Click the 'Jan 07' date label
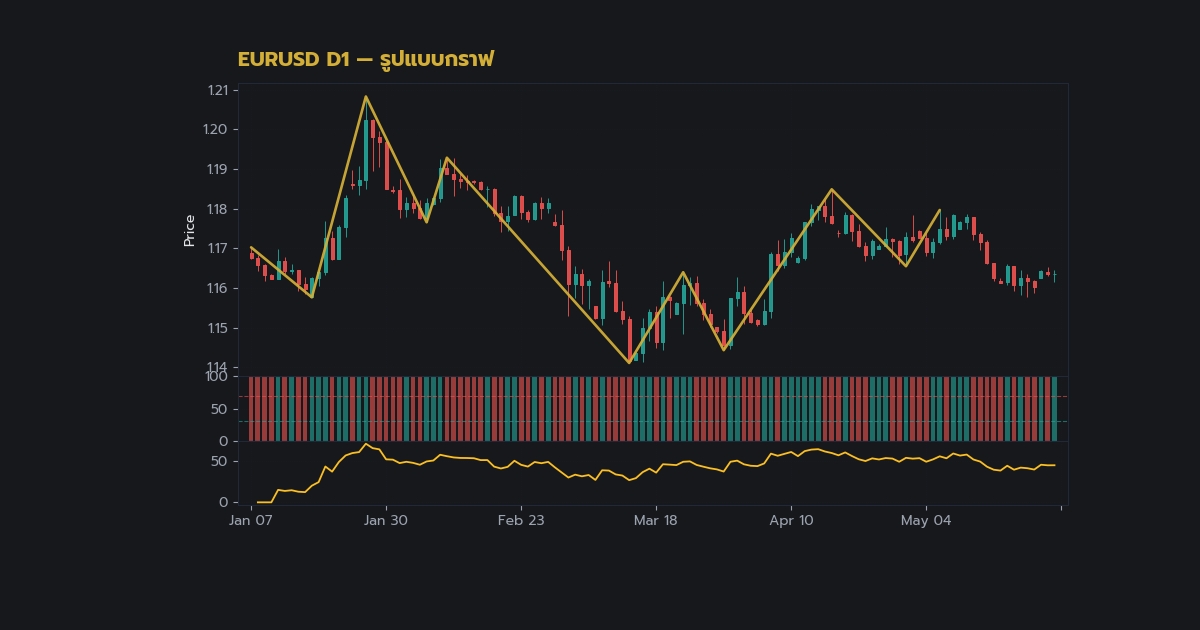Screen dimensions: 1200x630 tap(251, 520)
